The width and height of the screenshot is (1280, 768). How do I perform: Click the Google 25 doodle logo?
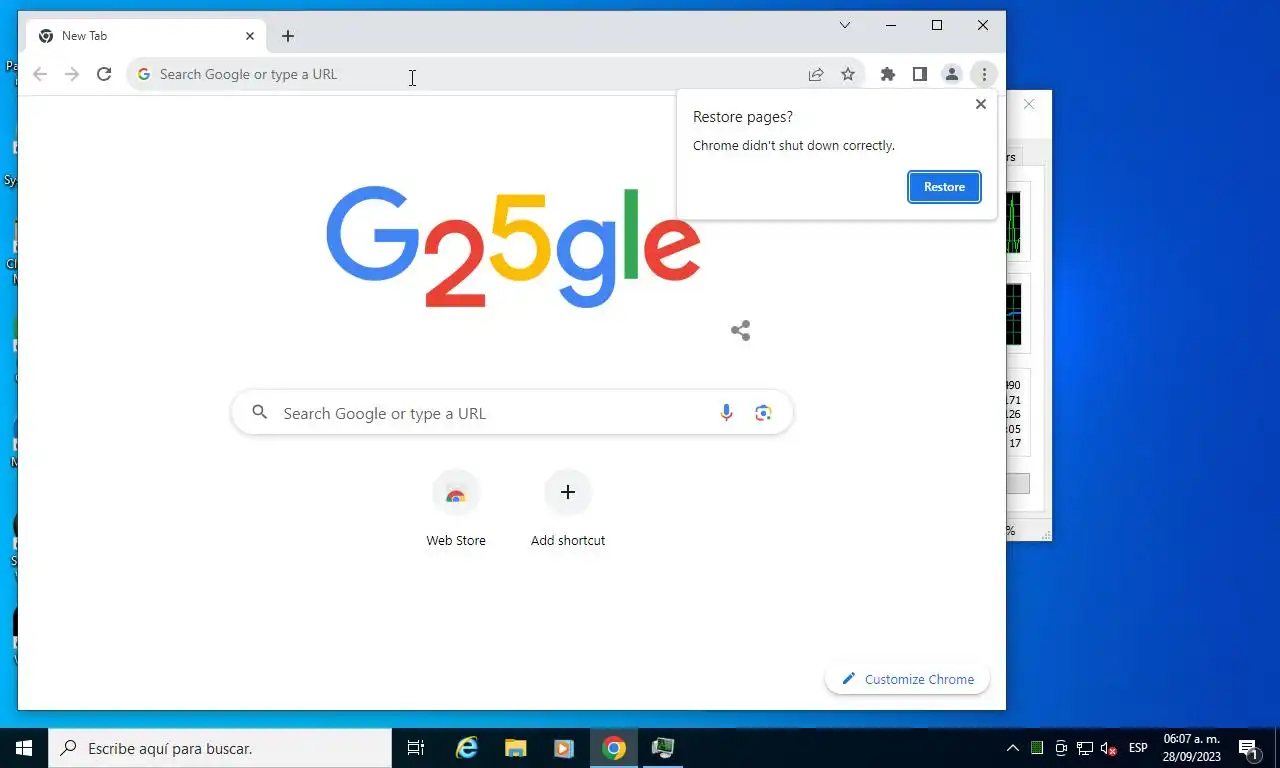click(x=512, y=247)
